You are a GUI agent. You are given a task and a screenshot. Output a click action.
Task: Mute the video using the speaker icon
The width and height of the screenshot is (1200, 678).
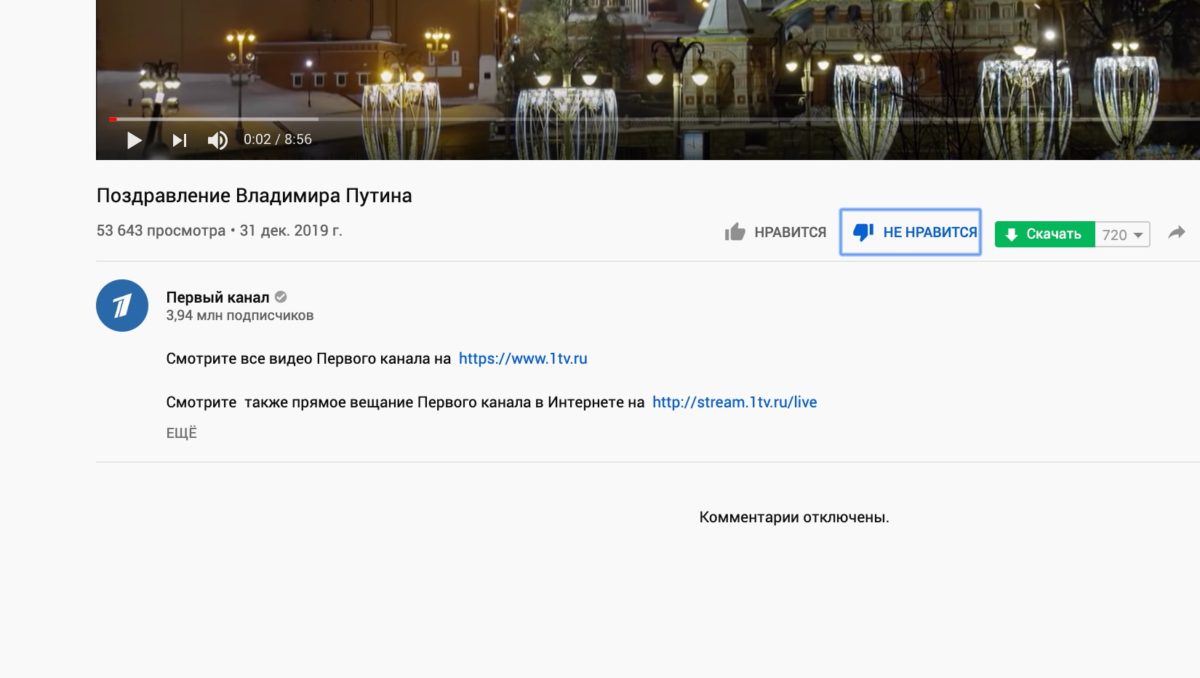pyautogui.click(x=217, y=140)
